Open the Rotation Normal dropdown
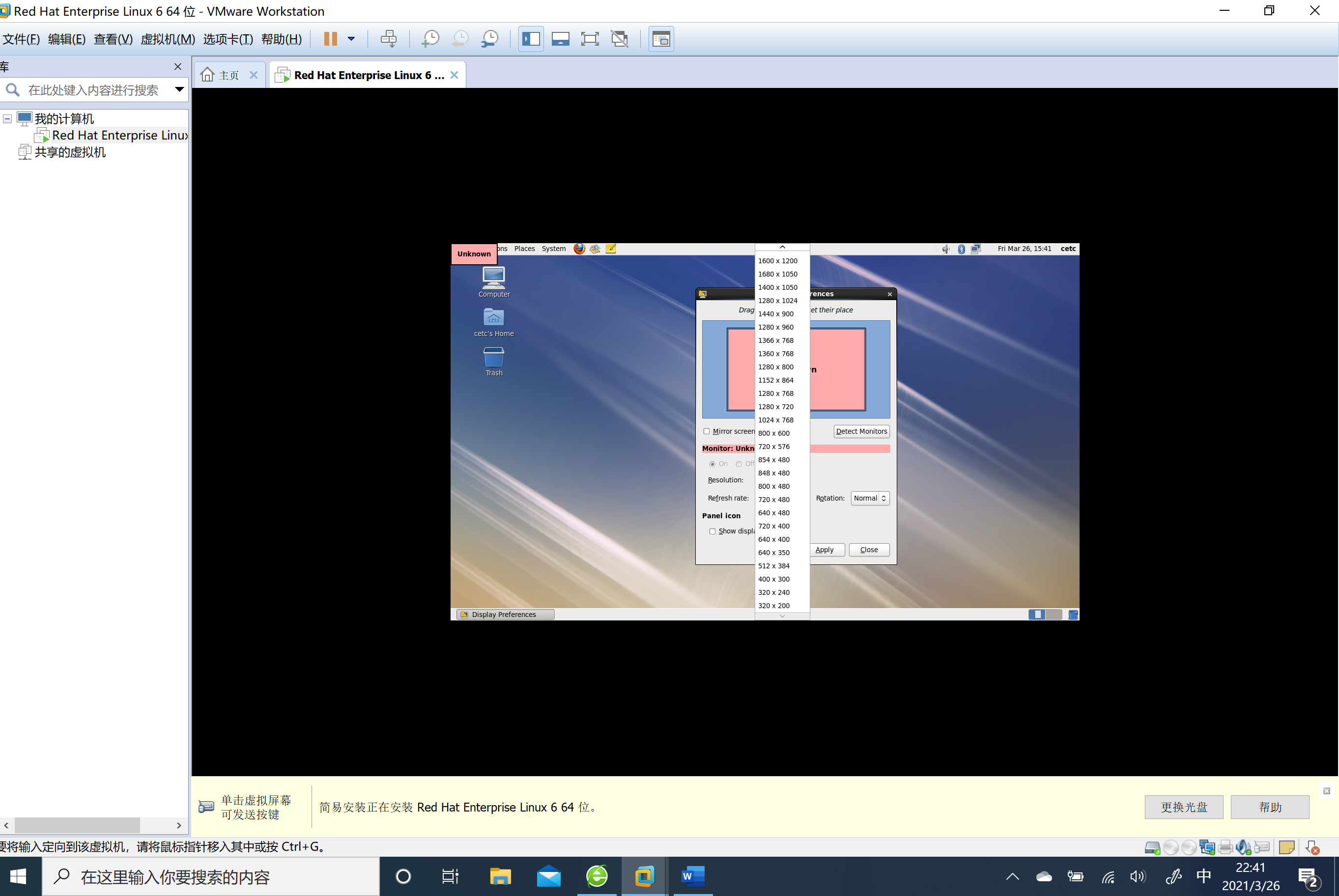This screenshot has width=1339, height=896. pos(870,498)
